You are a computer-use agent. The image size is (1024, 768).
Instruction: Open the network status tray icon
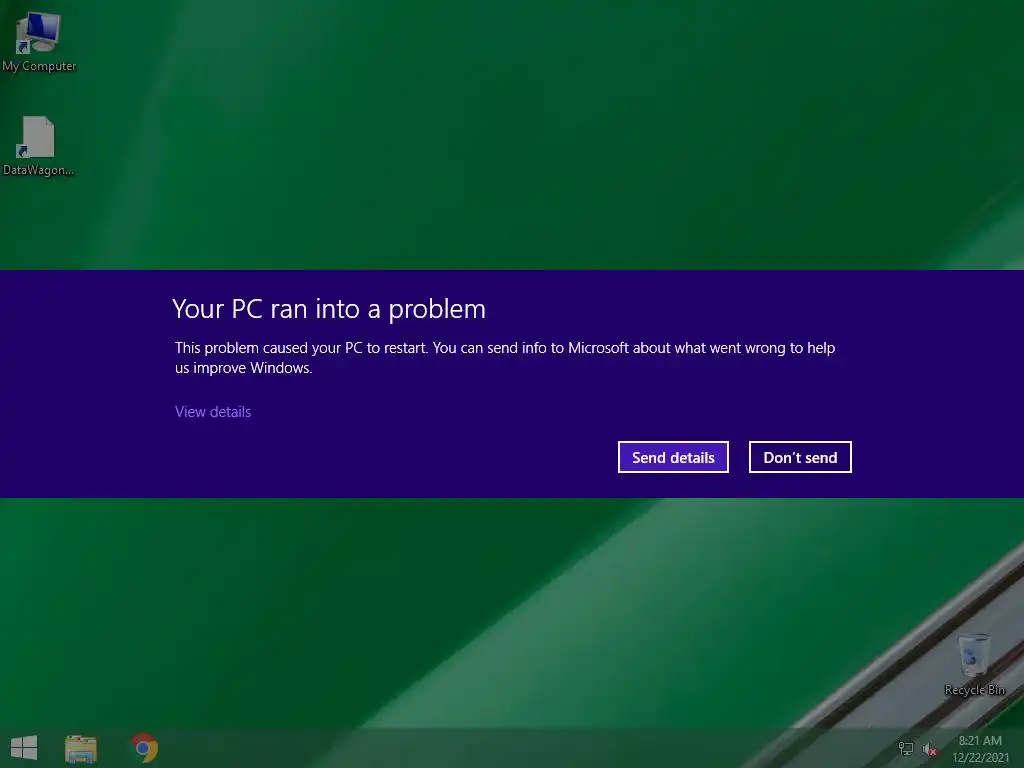click(906, 748)
